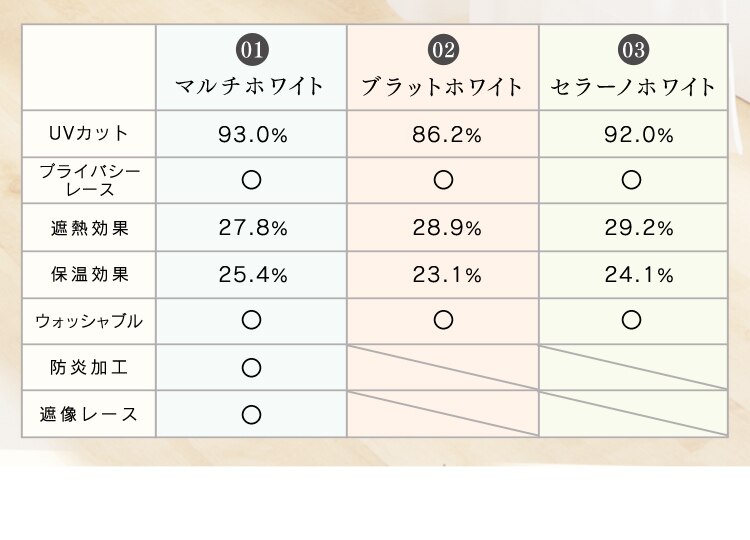Click the UVカット row label
The image size is (750, 540).
click(x=88, y=133)
